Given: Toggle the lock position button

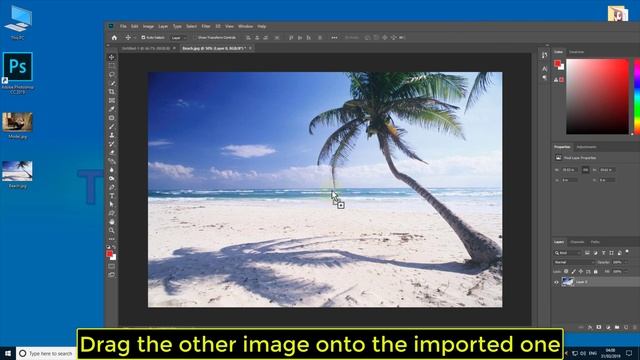Looking at the screenshot, I should (x=581, y=271).
